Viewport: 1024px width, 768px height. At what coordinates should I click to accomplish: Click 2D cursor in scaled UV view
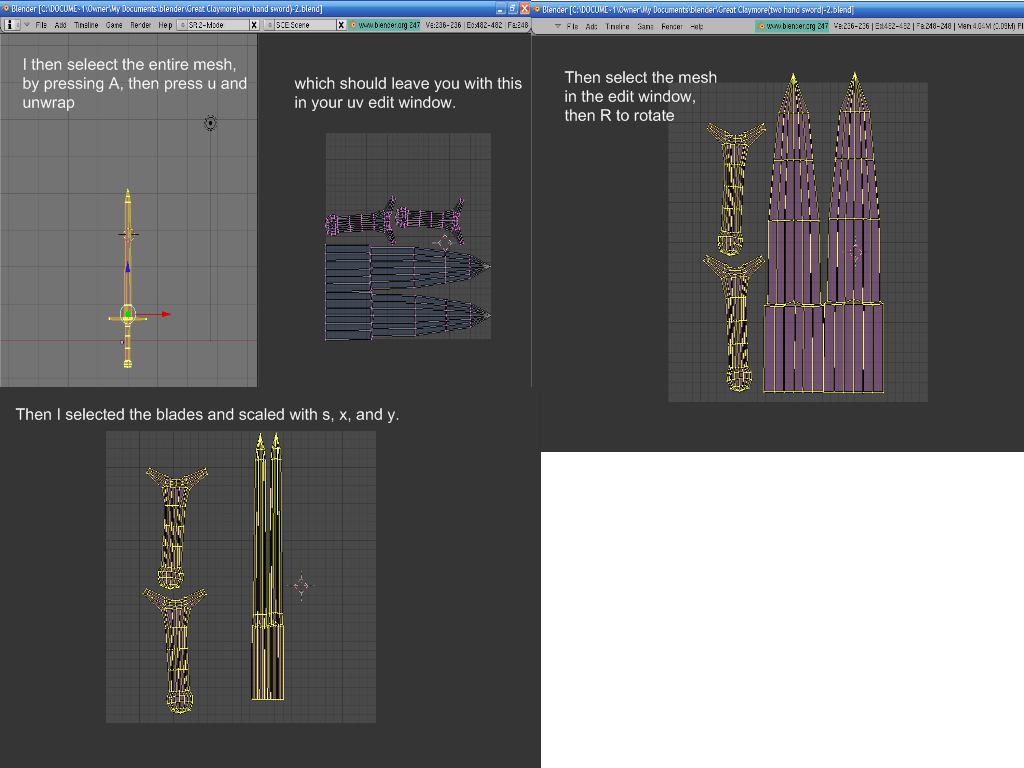[x=300, y=585]
